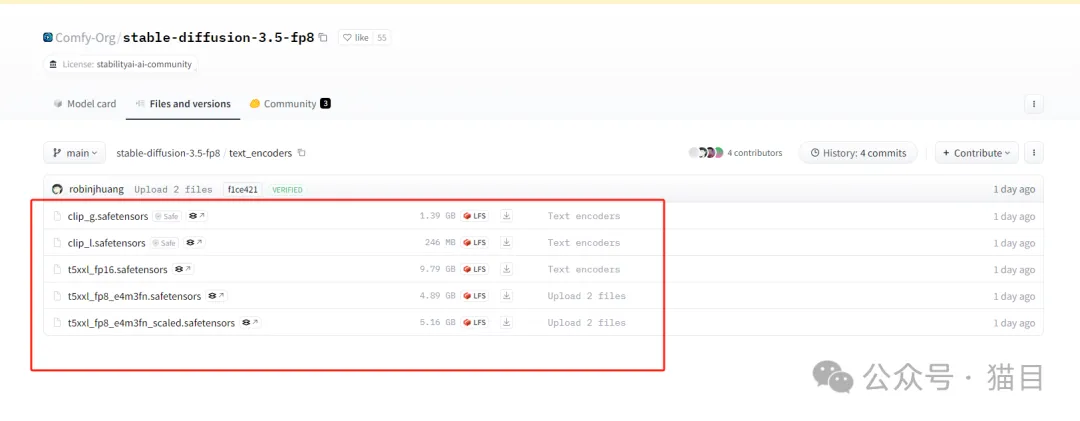Viewport: 1080px width, 421px height.
Task: Download clip_l.safetensors
Action: click(x=506, y=243)
